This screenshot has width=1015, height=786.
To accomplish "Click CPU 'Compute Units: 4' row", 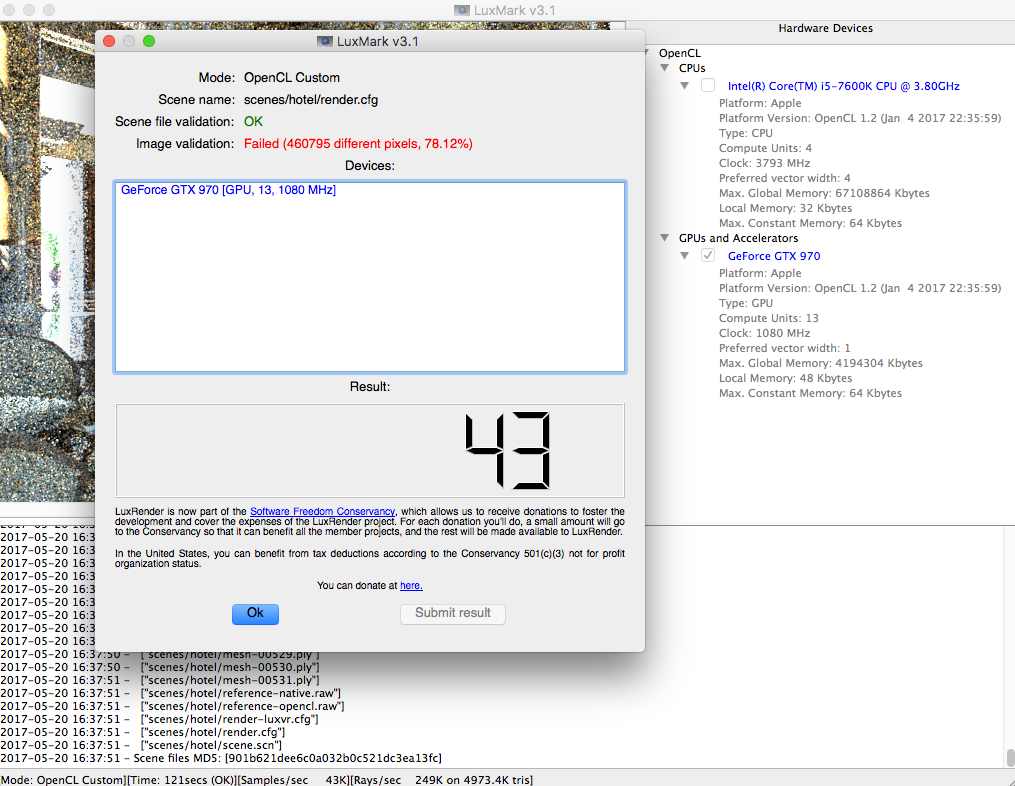I will (x=765, y=148).
